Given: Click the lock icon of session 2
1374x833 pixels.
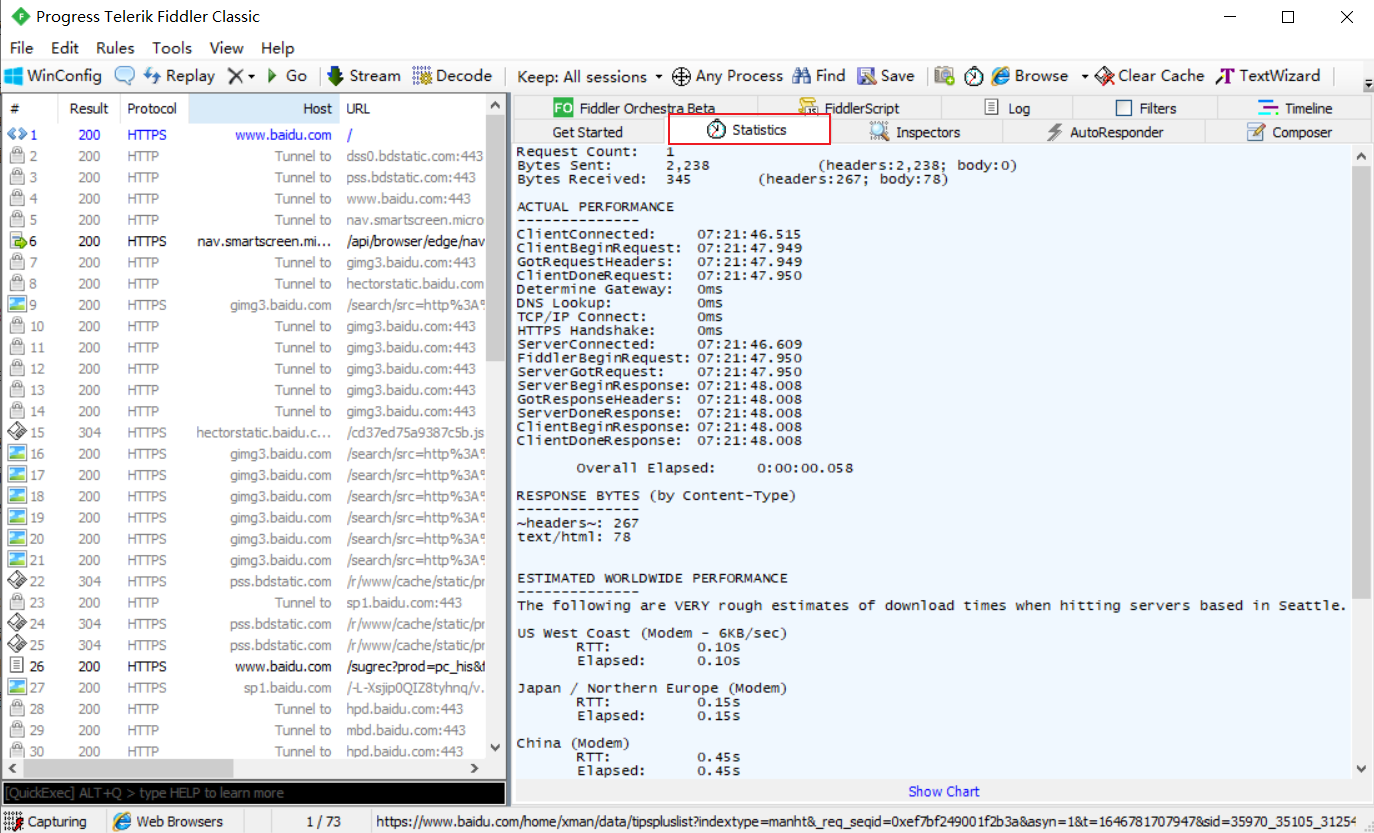Looking at the screenshot, I should 17,156.
